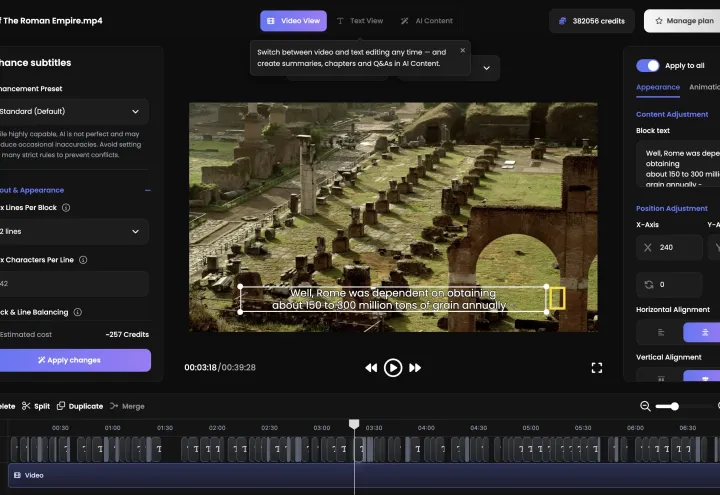
Task: Click the 05:00 mark on timeline ruler
Action: click(x=531, y=428)
